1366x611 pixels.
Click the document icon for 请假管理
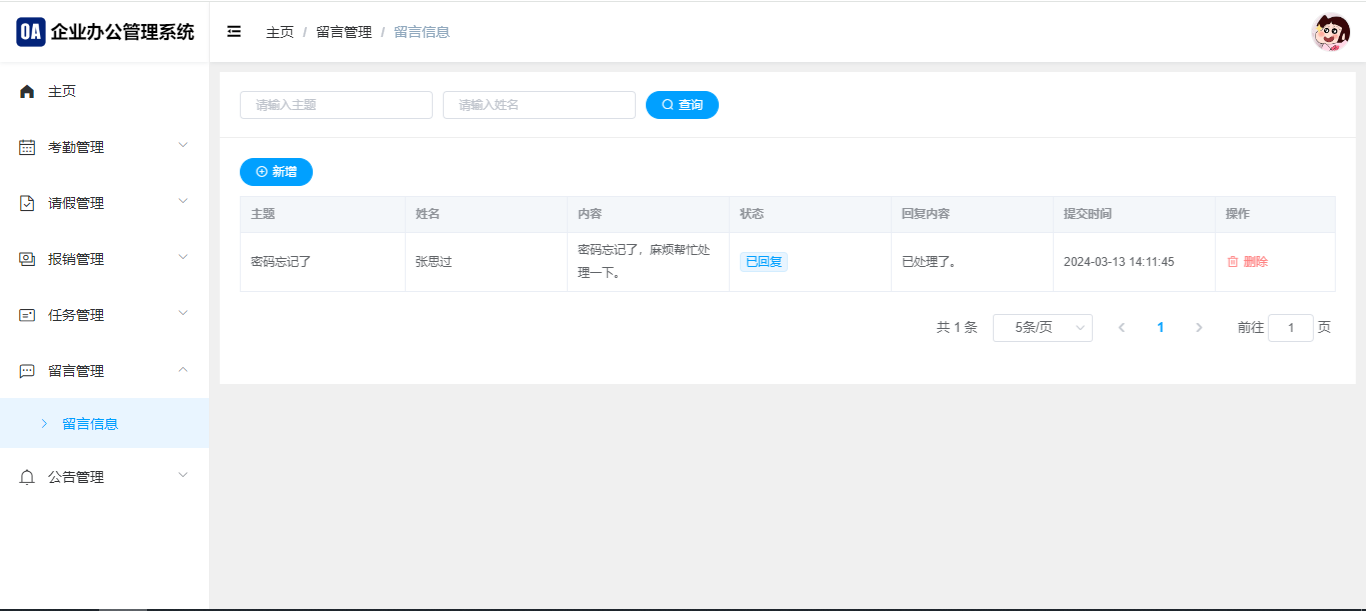pyautogui.click(x=27, y=204)
